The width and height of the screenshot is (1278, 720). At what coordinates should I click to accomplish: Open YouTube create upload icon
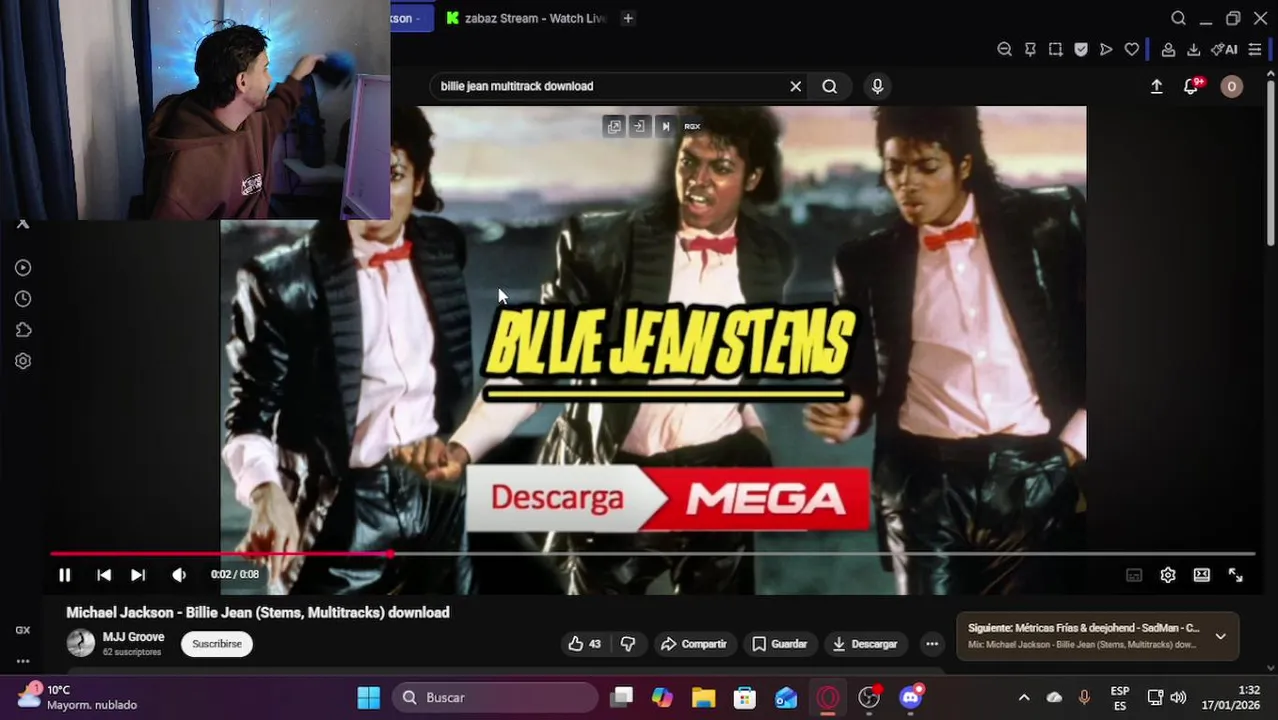coord(1156,87)
